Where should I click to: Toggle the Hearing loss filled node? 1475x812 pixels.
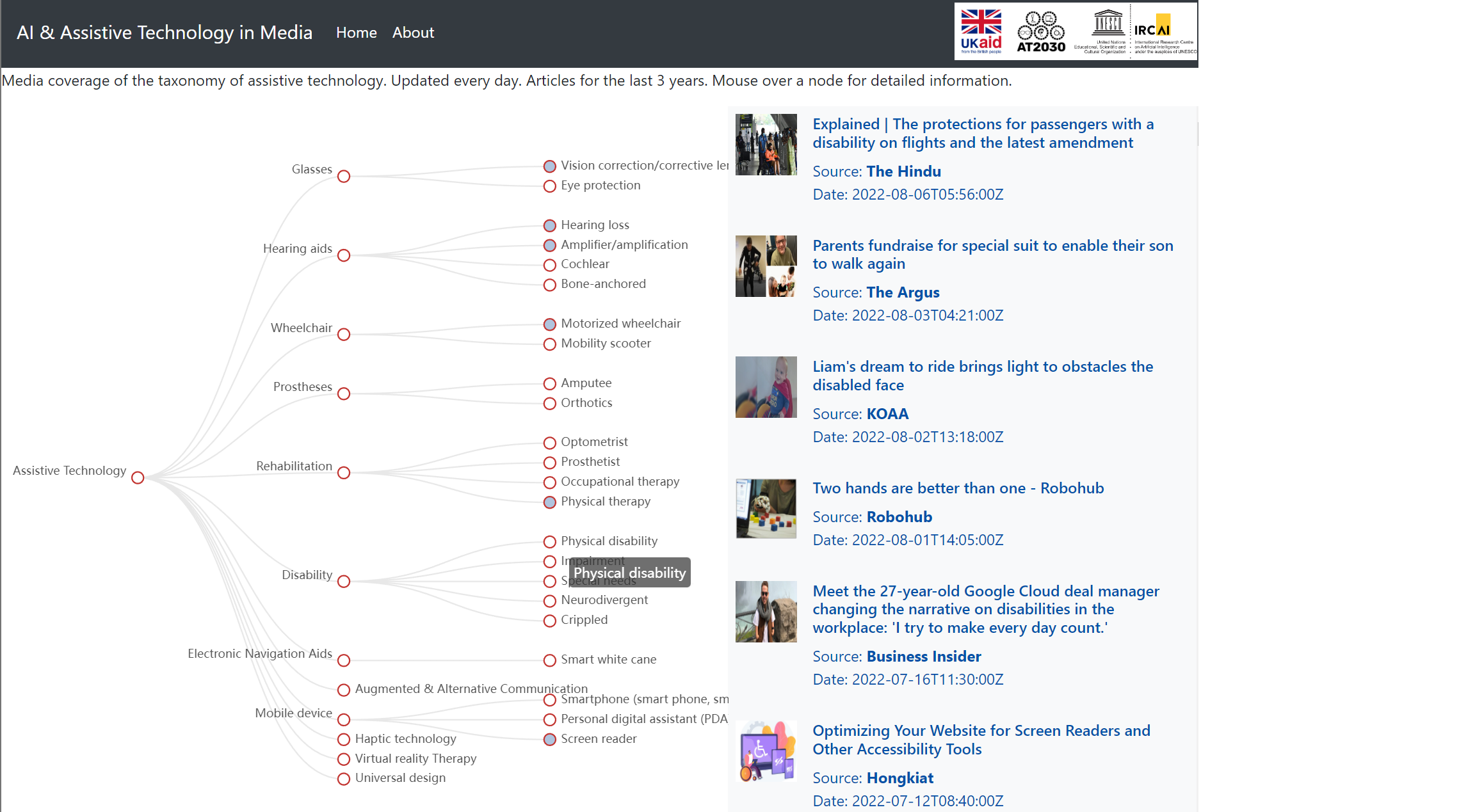[x=549, y=226]
